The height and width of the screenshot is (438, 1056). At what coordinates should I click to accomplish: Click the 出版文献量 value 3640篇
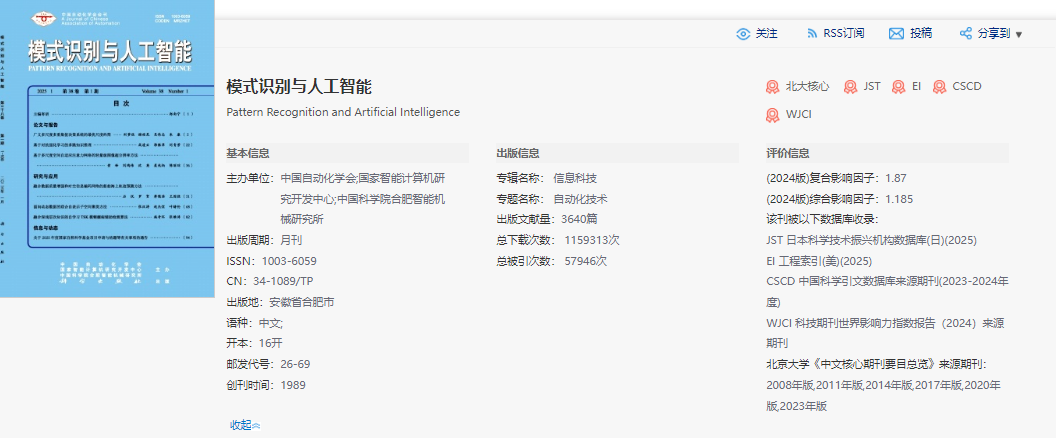(580, 220)
